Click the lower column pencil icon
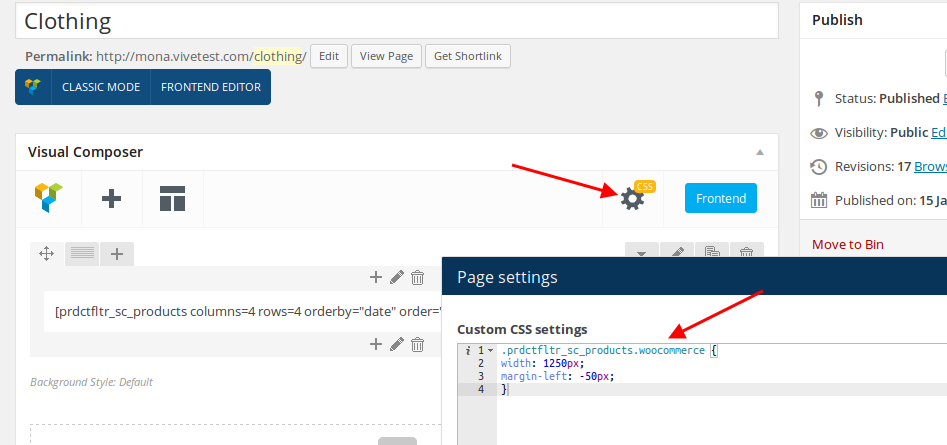 tap(397, 344)
